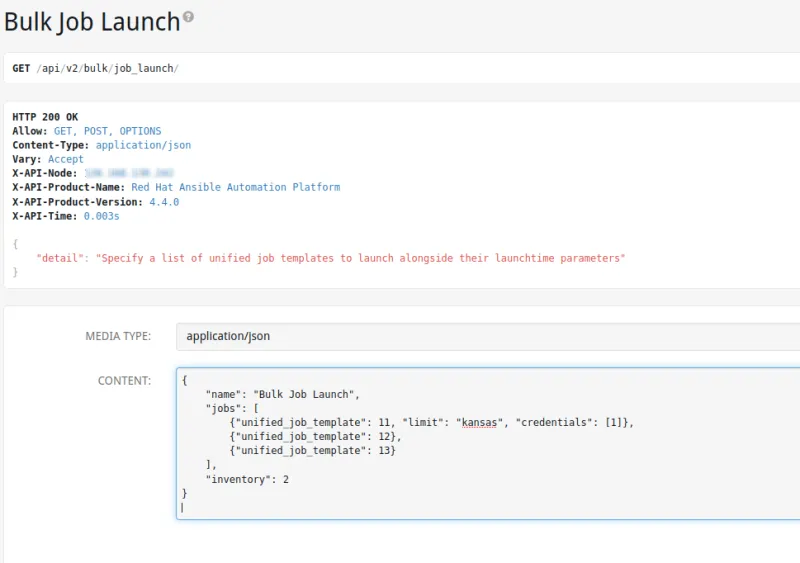Viewport: 800px width, 563px height.
Task: Click the X-API-Time 0.003s value
Action: [102, 215]
